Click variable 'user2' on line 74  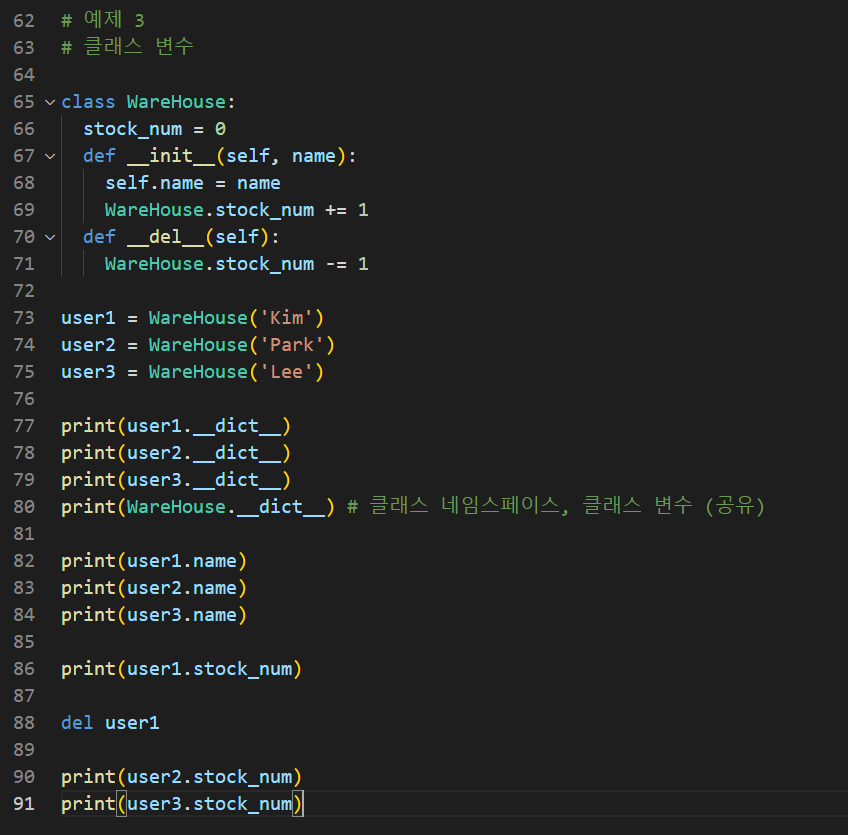(88, 345)
